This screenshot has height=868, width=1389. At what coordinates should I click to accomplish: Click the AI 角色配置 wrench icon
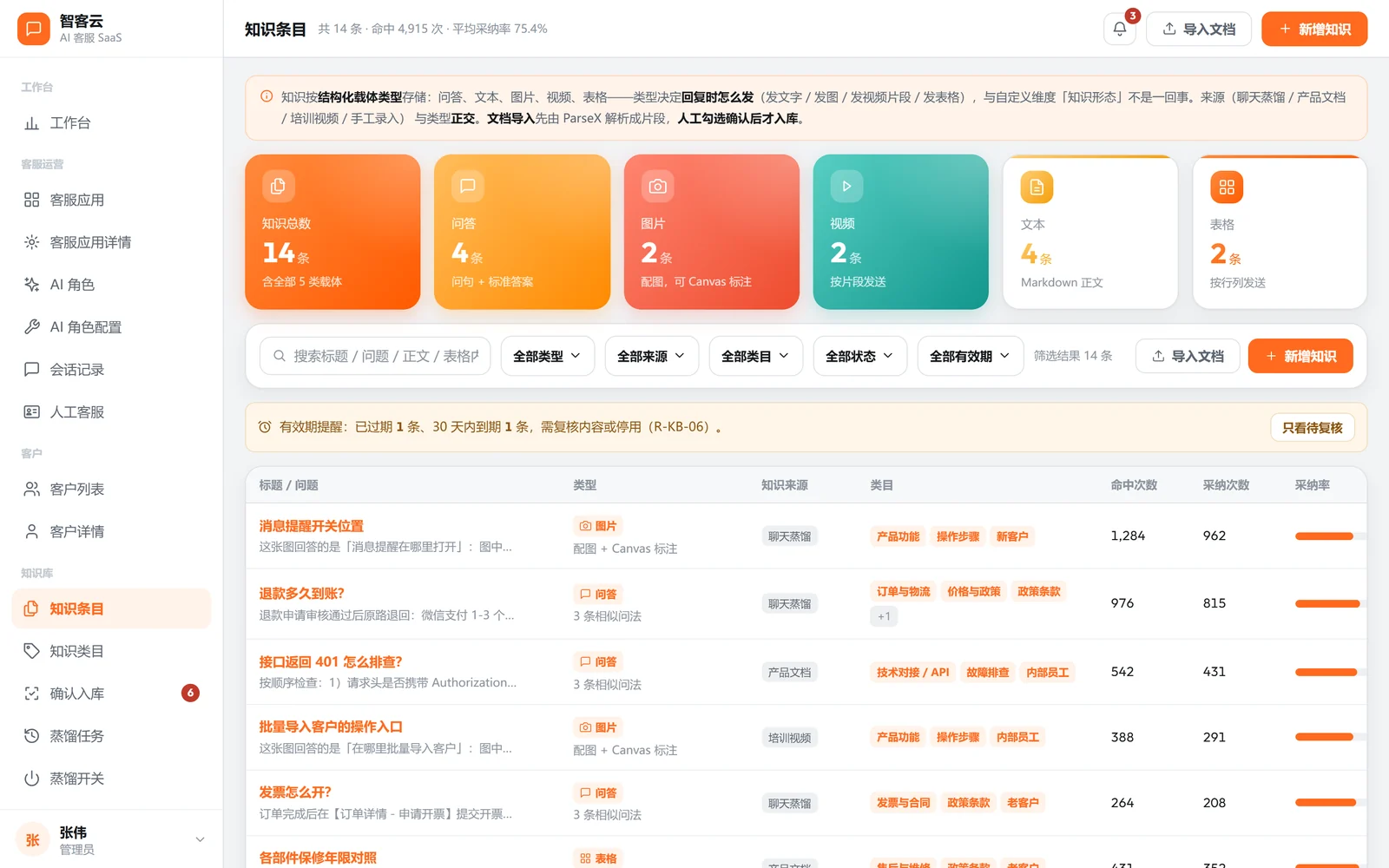32,327
